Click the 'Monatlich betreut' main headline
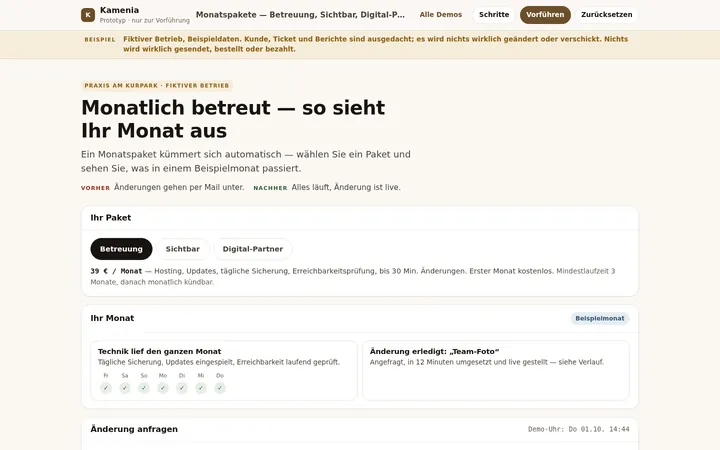This screenshot has width=720, height=450. pyautogui.click(x=233, y=119)
